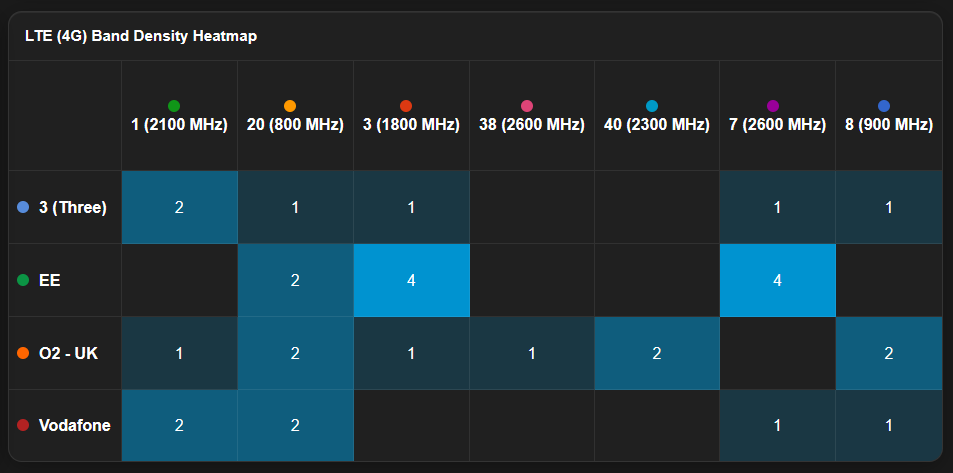Click EE cell under 20 (800 MHz)

[x=295, y=280]
